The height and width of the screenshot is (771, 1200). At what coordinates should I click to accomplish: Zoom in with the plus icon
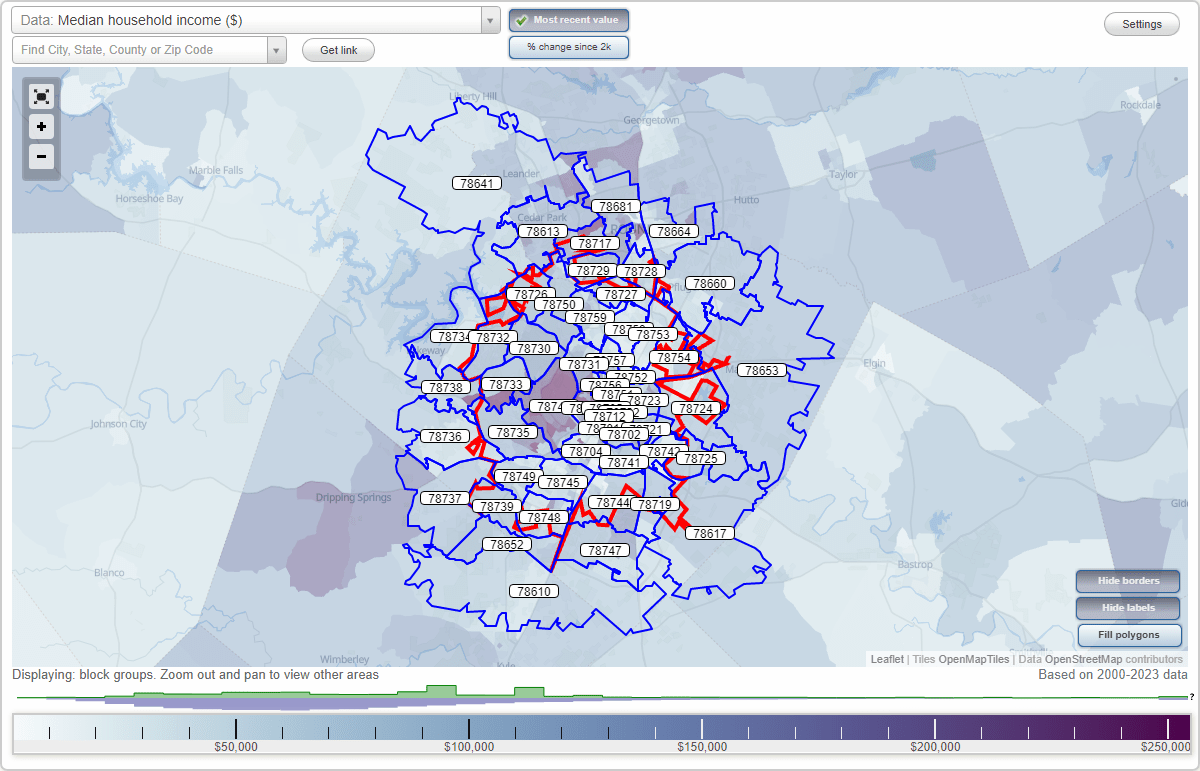coord(41,127)
